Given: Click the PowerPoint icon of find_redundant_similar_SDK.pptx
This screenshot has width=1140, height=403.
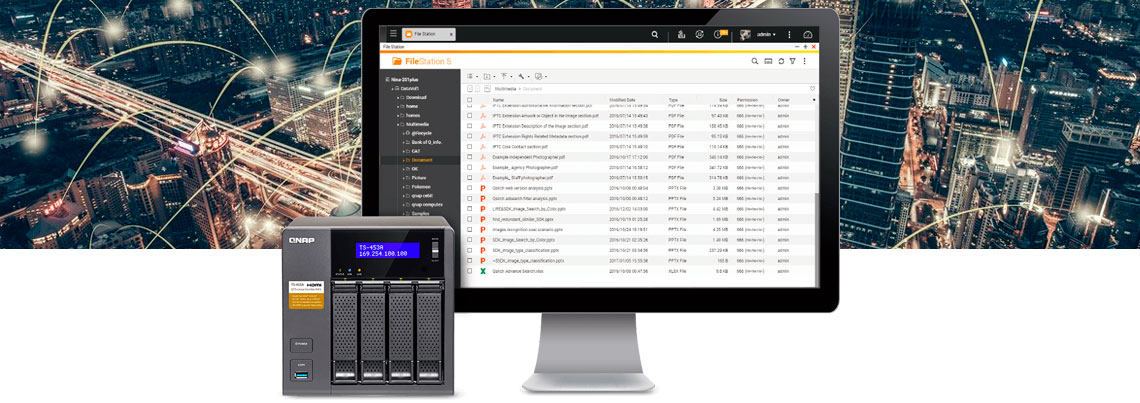Looking at the screenshot, I should point(482,219).
